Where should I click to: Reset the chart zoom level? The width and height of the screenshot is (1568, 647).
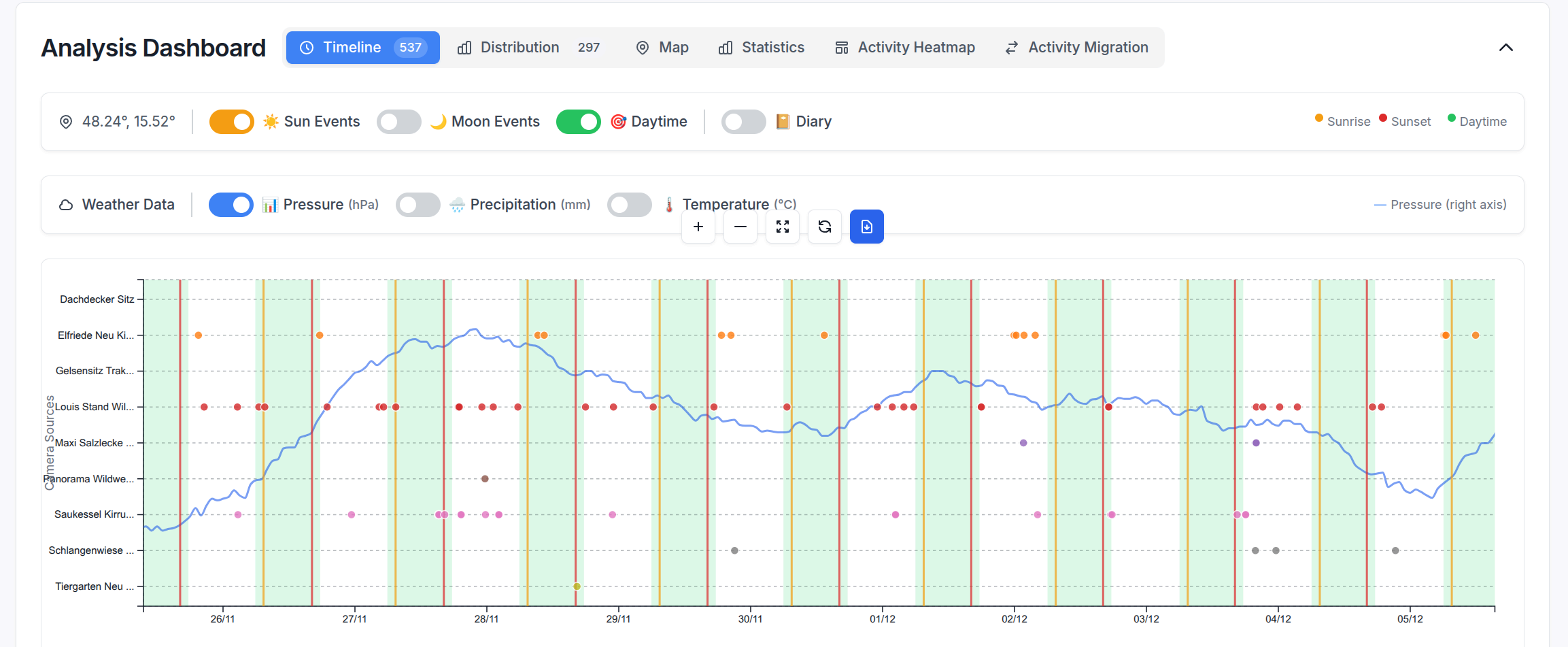coord(825,227)
